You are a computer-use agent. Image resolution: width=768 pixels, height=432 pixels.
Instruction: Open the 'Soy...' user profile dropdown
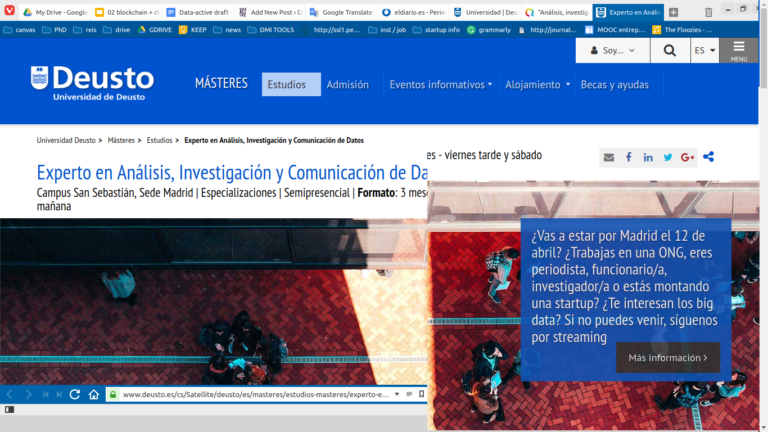click(612, 51)
